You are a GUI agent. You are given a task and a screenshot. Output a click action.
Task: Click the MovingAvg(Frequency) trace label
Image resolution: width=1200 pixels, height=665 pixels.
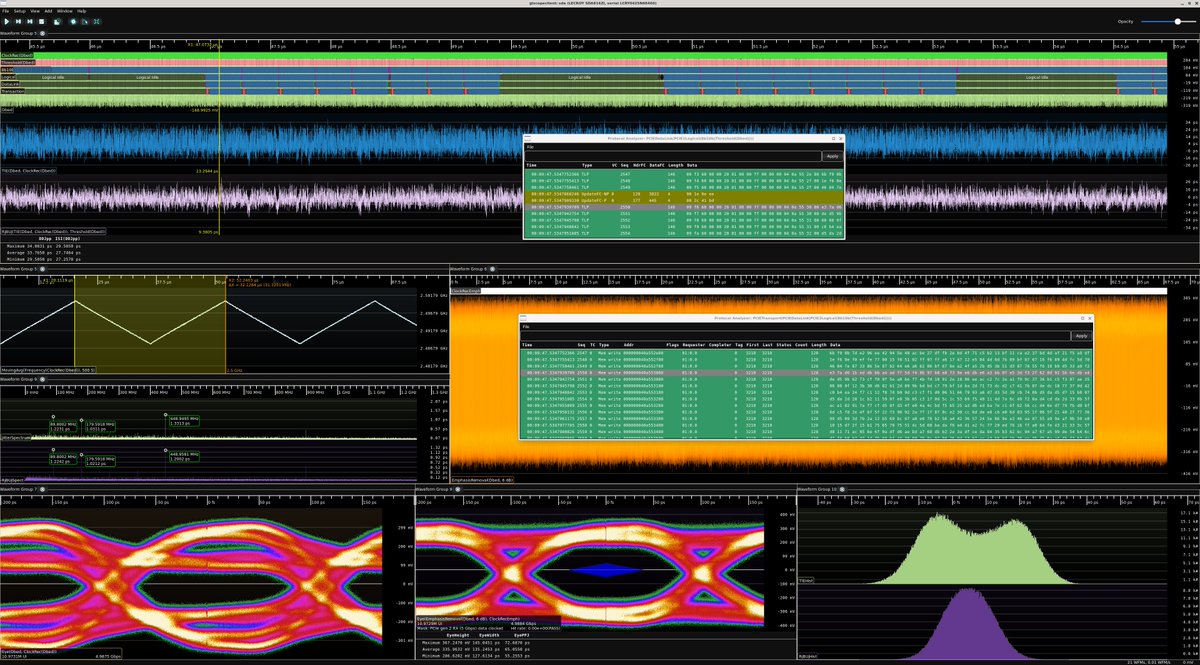(48, 370)
